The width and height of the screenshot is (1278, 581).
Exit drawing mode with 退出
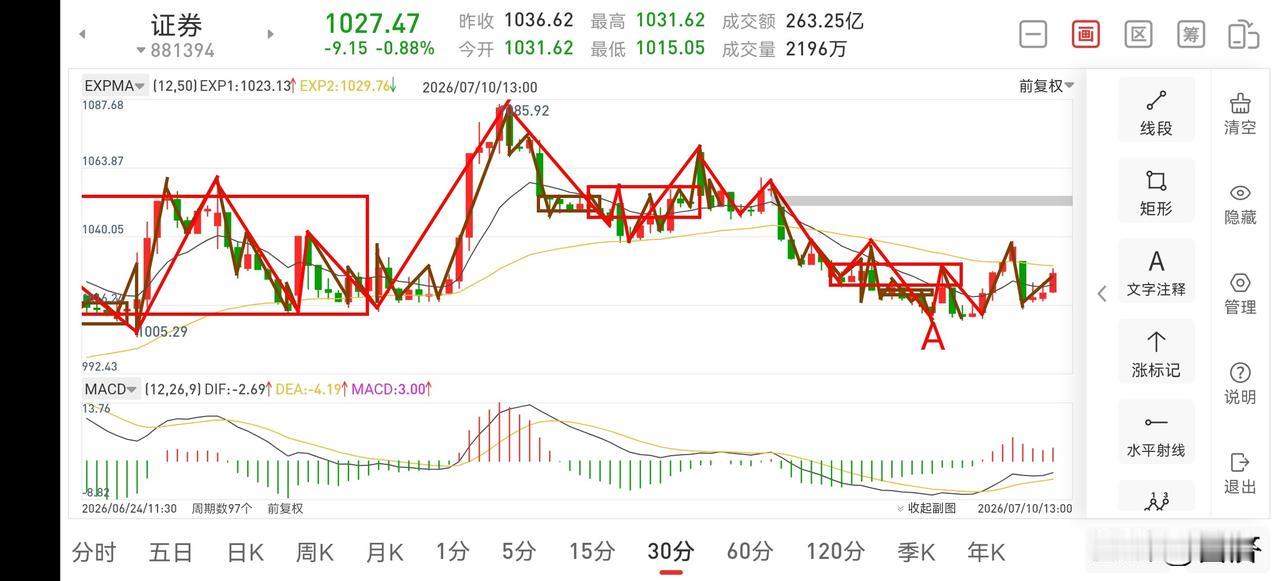pyautogui.click(x=1240, y=473)
